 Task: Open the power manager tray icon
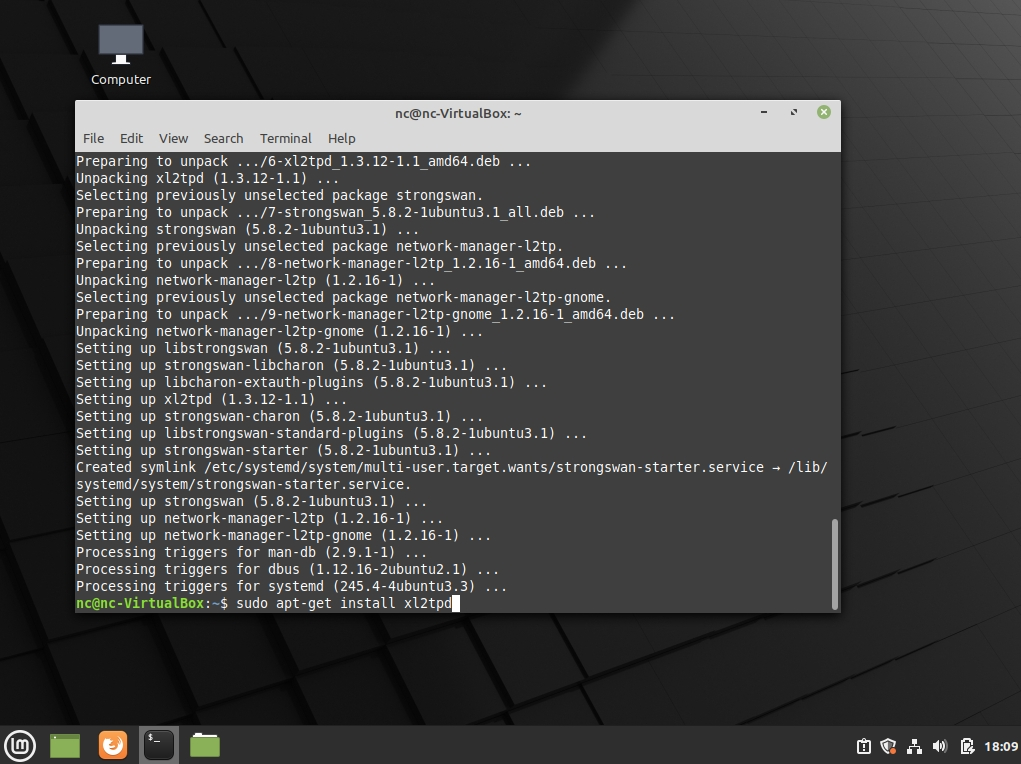click(x=967, y=746)
